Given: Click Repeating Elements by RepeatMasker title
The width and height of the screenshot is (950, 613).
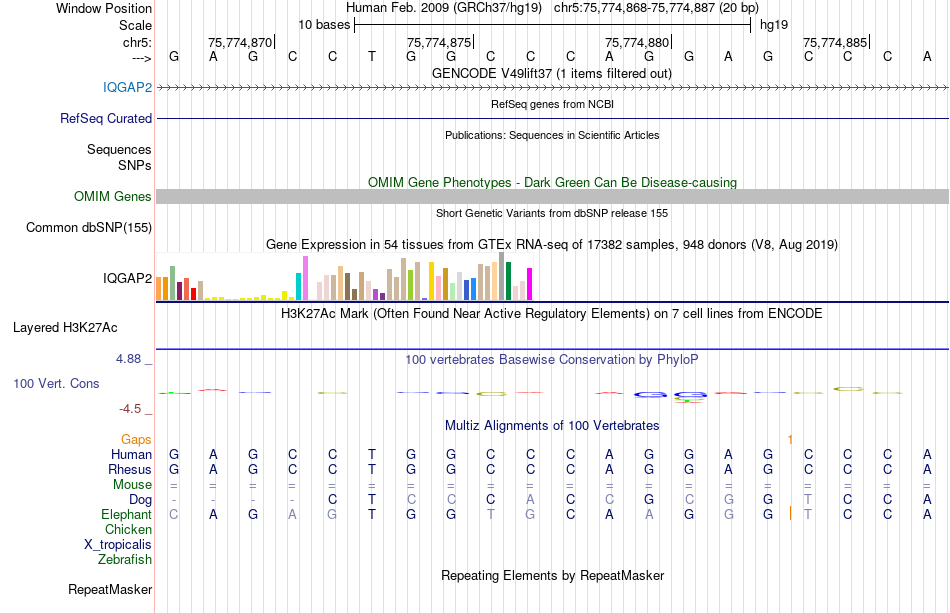Looking at the screenshot, I should coord(552,575).
